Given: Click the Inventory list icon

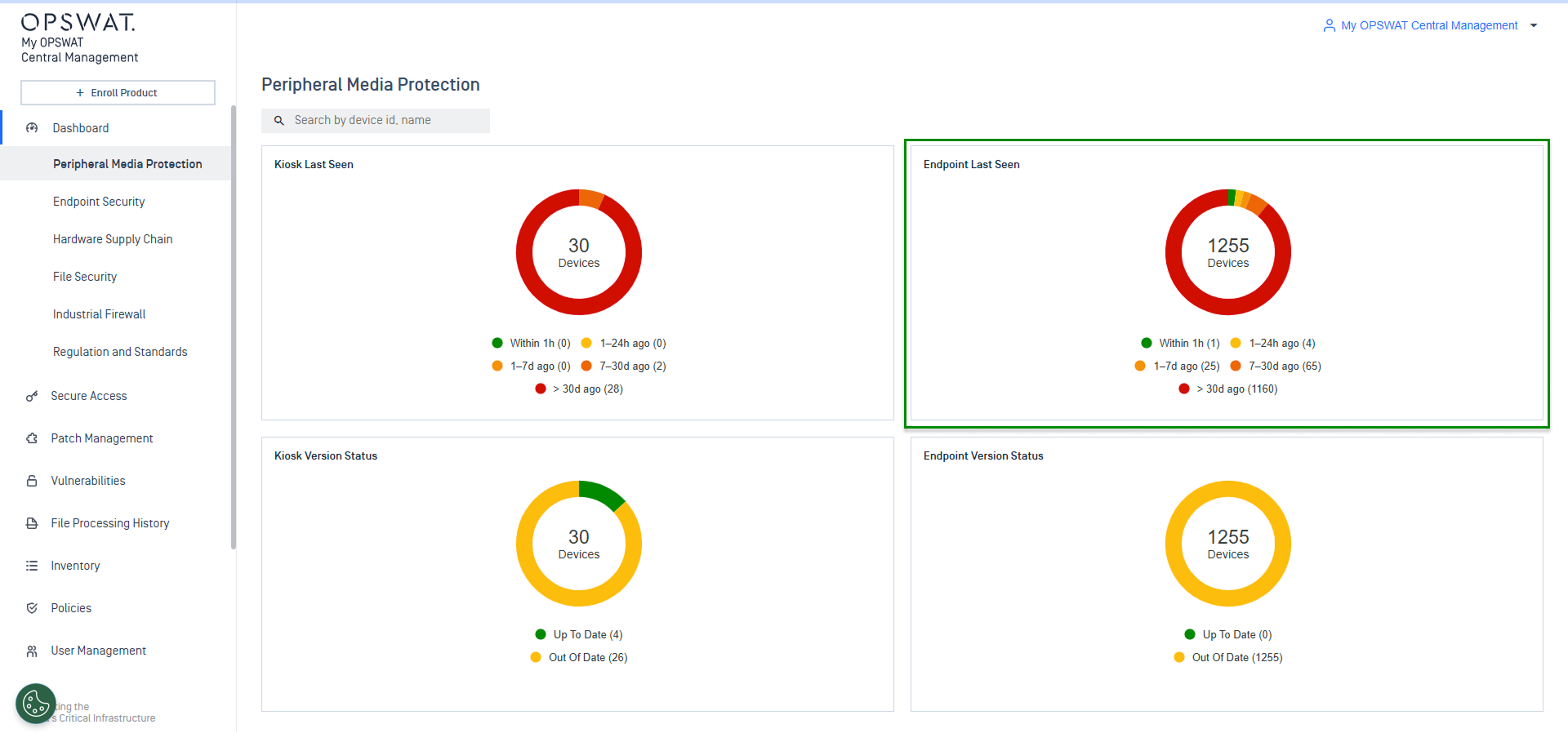Looking at the screenshot, I should point(32,566).
